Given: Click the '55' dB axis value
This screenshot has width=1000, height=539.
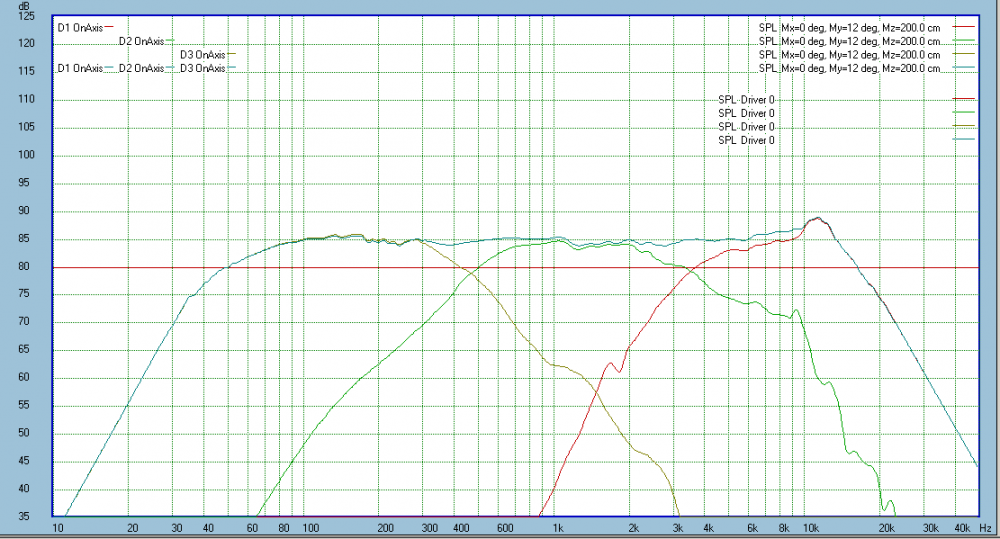Looking at the screenshot, I should click(x=24, y=405).
